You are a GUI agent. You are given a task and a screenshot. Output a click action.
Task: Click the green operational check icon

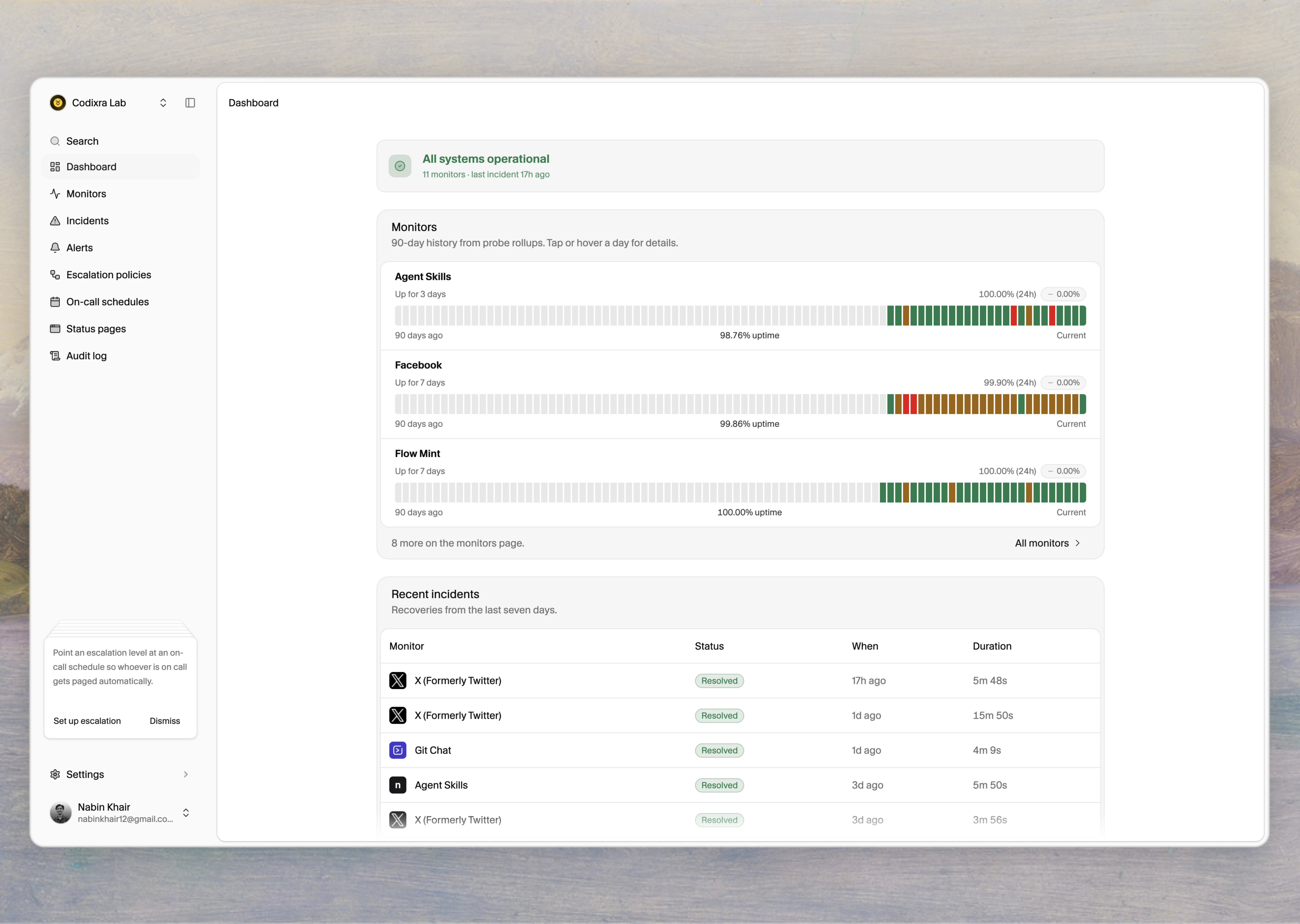pyautogui.click(x=400, y=166)
